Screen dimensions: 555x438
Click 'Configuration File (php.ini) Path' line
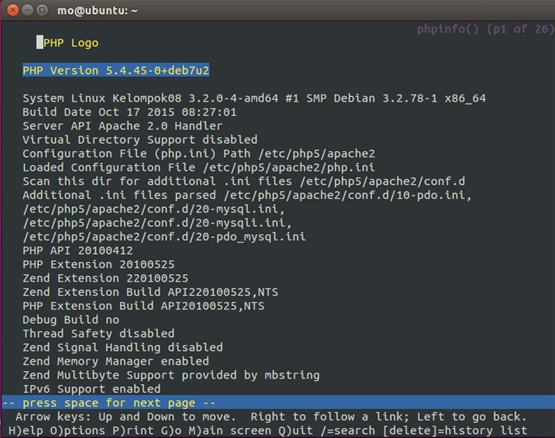click(199, 153)
